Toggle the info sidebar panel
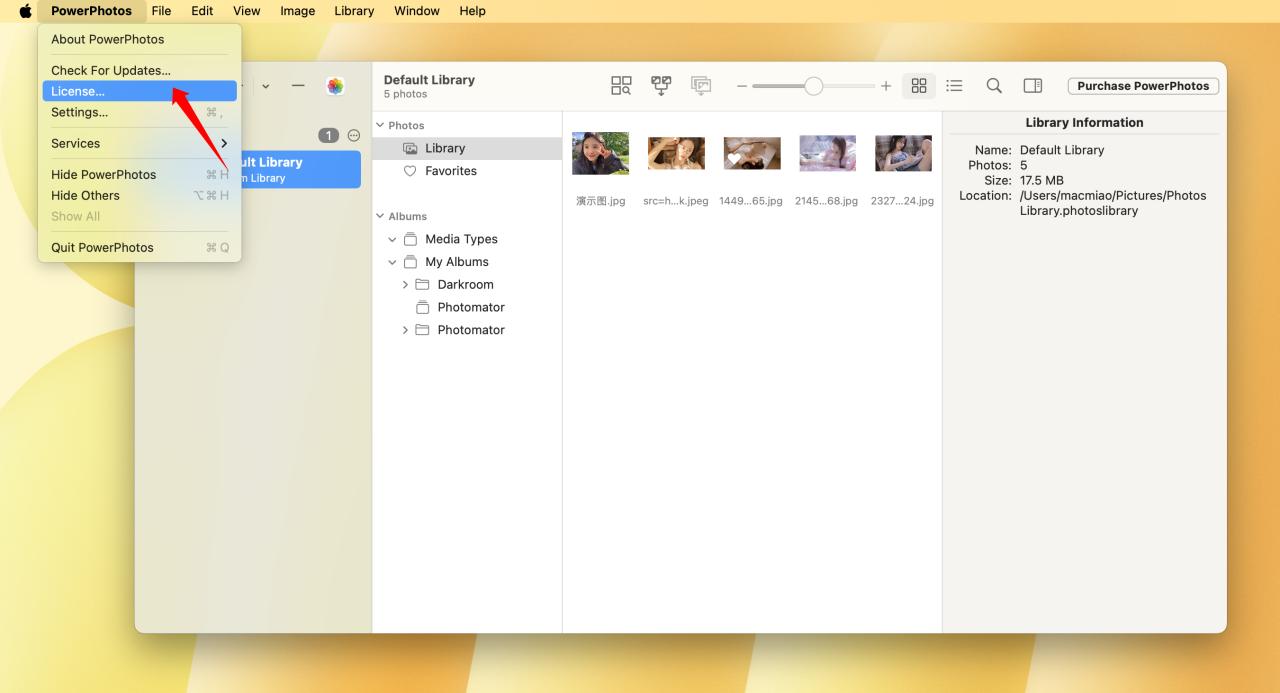Screen dimensions: 1280x693 tap(1033, 86)
